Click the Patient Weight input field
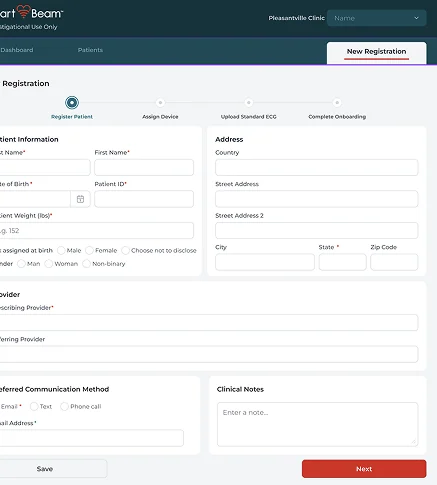The width and height of the screenshot is (437, 485). click(96, 230)
